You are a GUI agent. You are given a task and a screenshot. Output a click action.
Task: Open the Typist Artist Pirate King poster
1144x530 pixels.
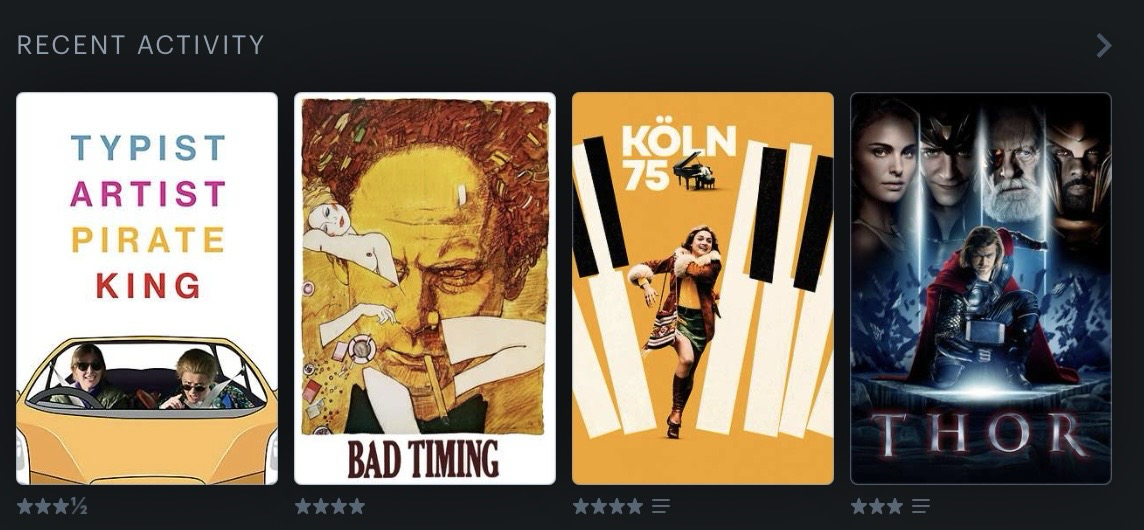click(147, 288)
